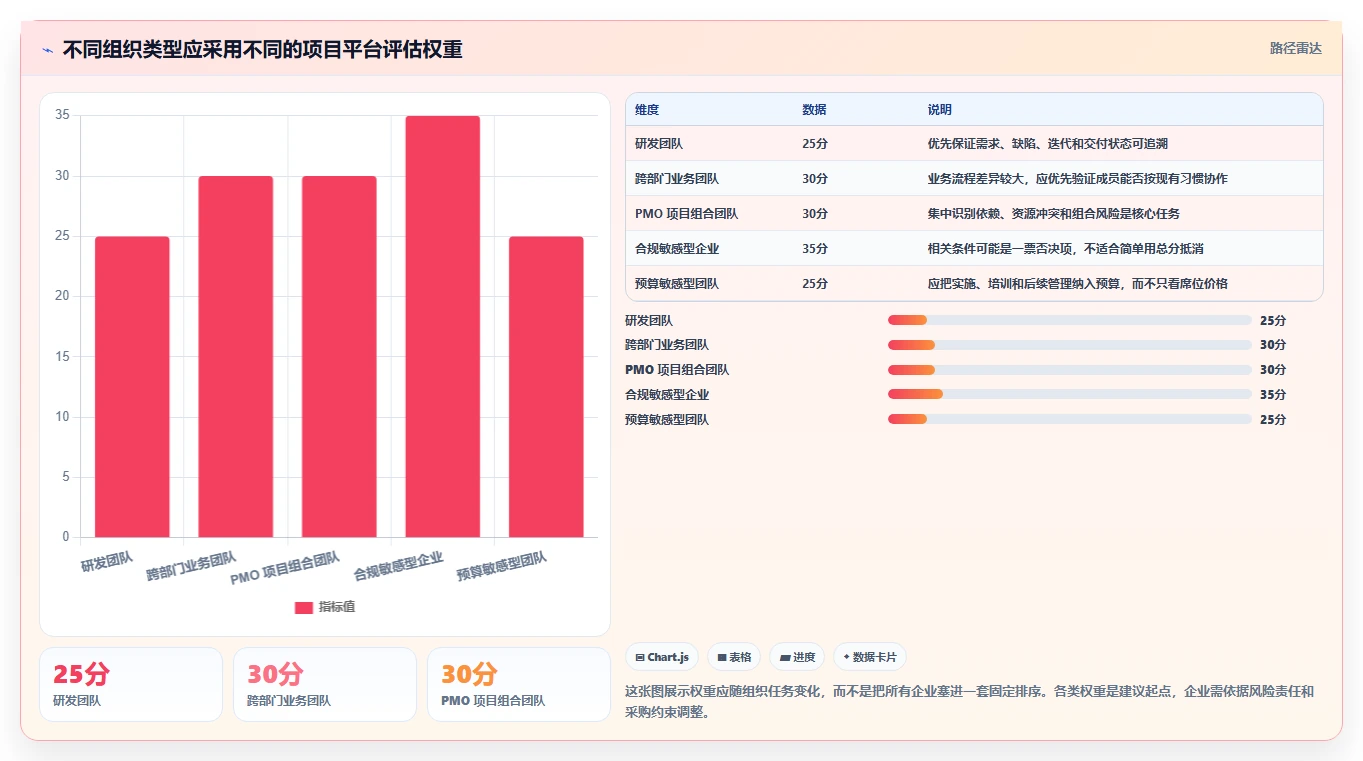Toggle the 指标值 legend swatch
The height and width of the screenshot is (761, 1363).
point(304,608)
